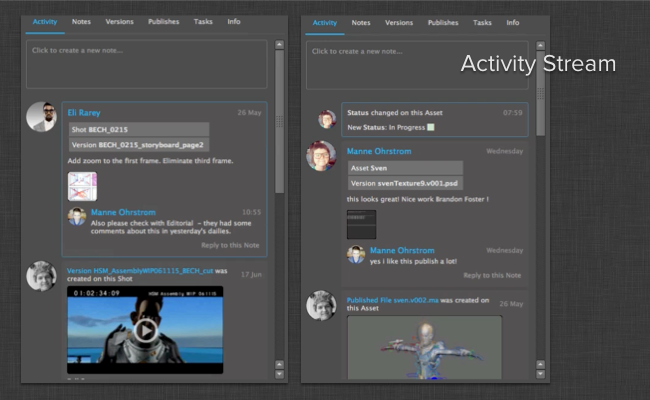Viewport: 650px width, 400px height.
Task: Click the Shot BECH_0215 button
Action: (138, 129)
